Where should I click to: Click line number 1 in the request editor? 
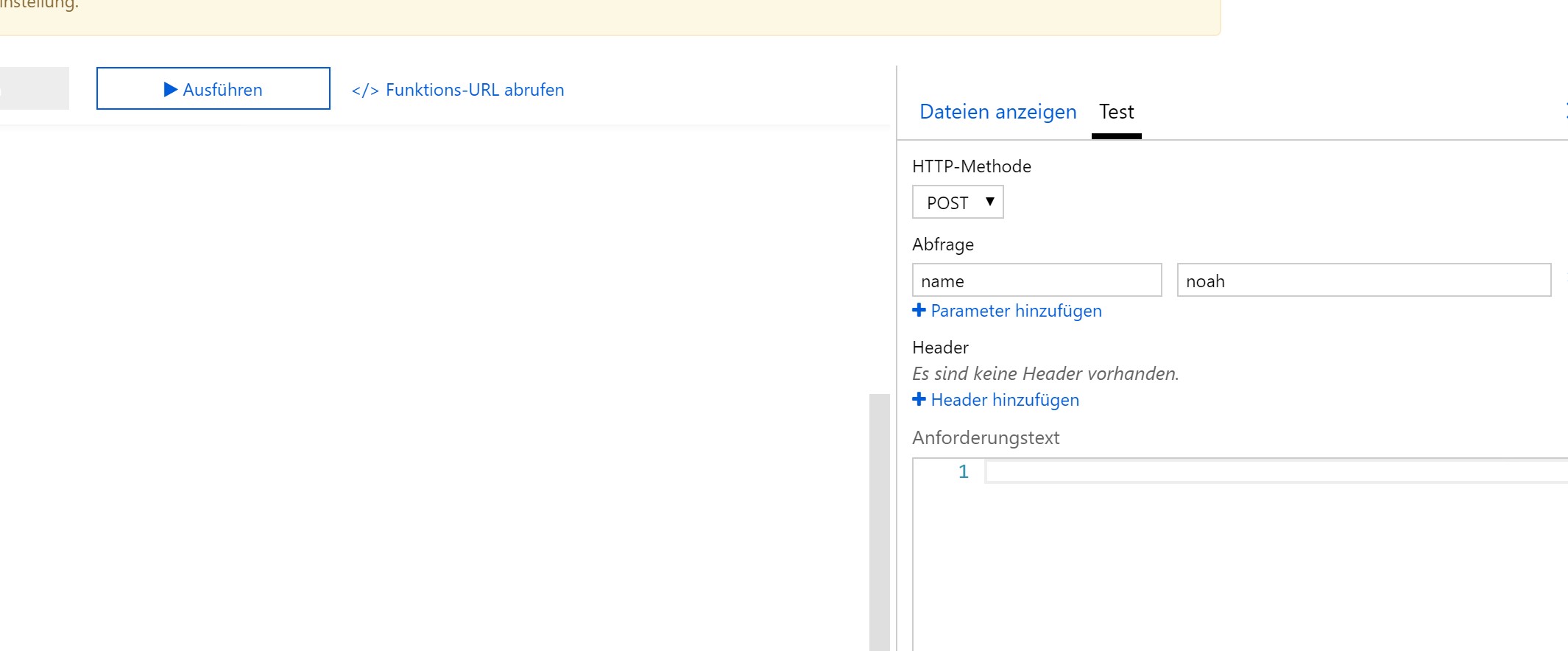(x=963, y=471)
